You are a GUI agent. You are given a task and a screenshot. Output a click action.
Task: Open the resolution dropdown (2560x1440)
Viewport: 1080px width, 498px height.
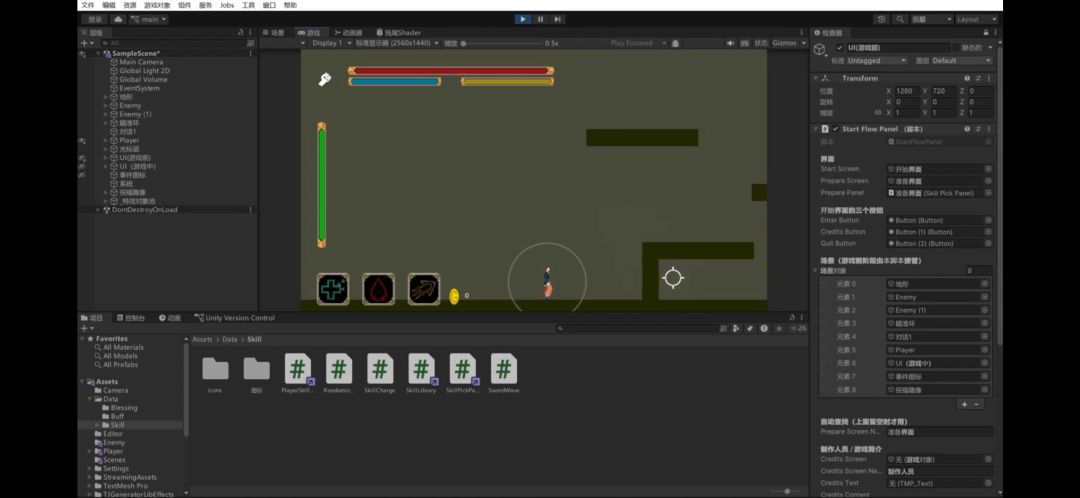pyautogui.click(x=397, y=43)
